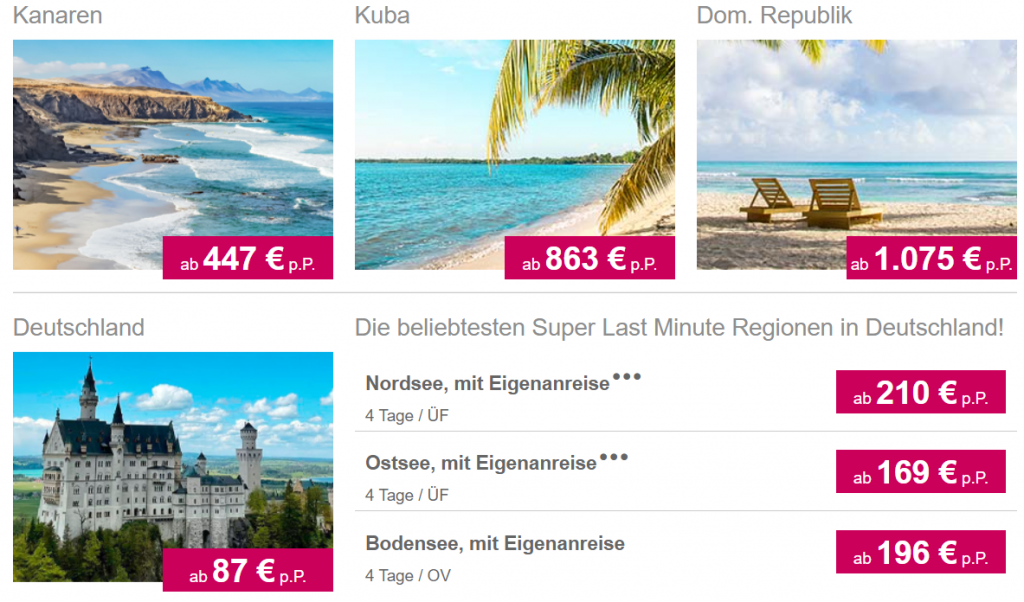The width and height of the screenshot is (1024, 602).
Task: Open the Nordsee, mit Eigenanreise offer
Action: [x=487, y=383]
